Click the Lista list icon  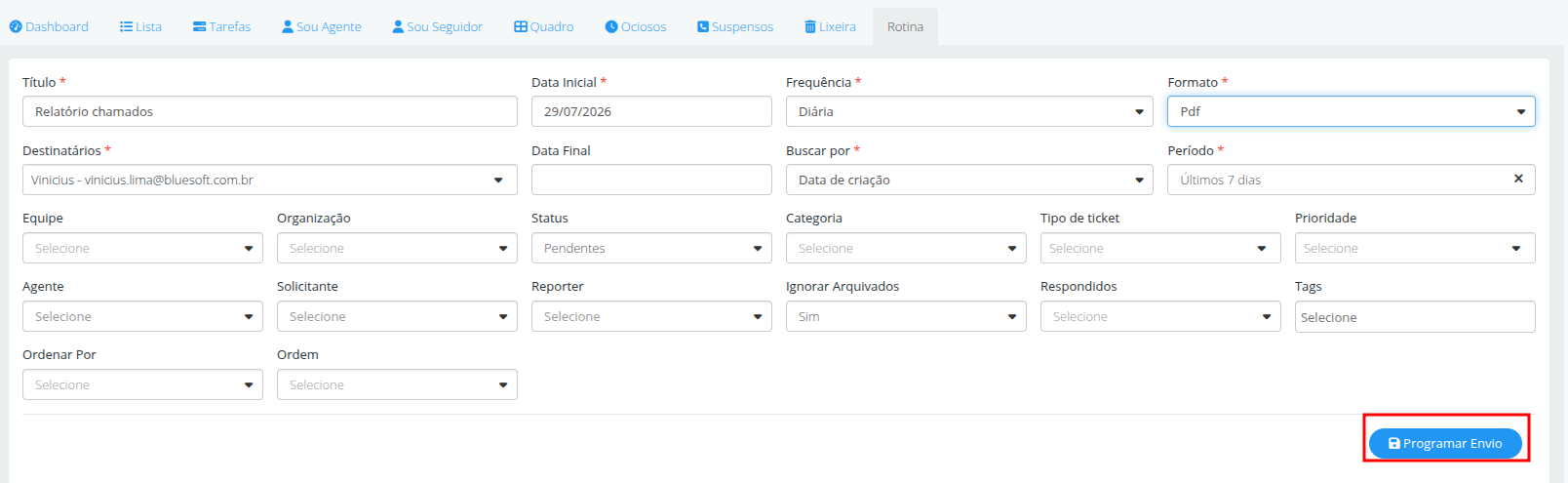pyautogui.click(x=126, y=27)
